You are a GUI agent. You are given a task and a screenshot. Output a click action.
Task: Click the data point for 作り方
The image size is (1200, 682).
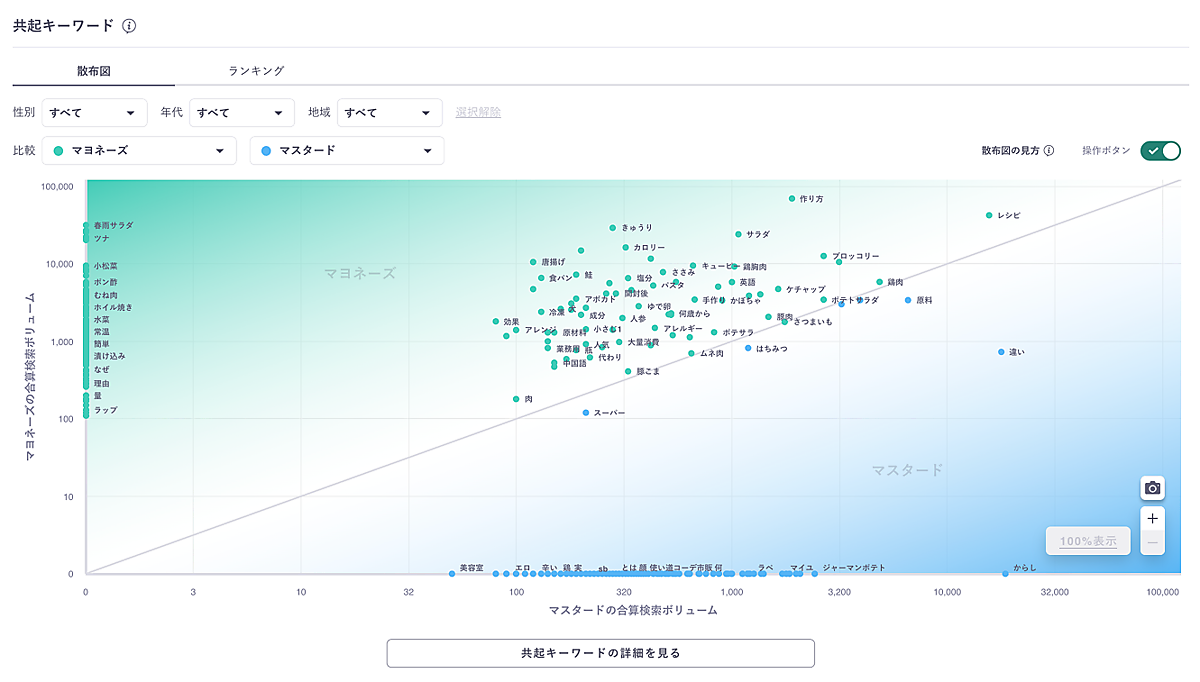[792, 199]
